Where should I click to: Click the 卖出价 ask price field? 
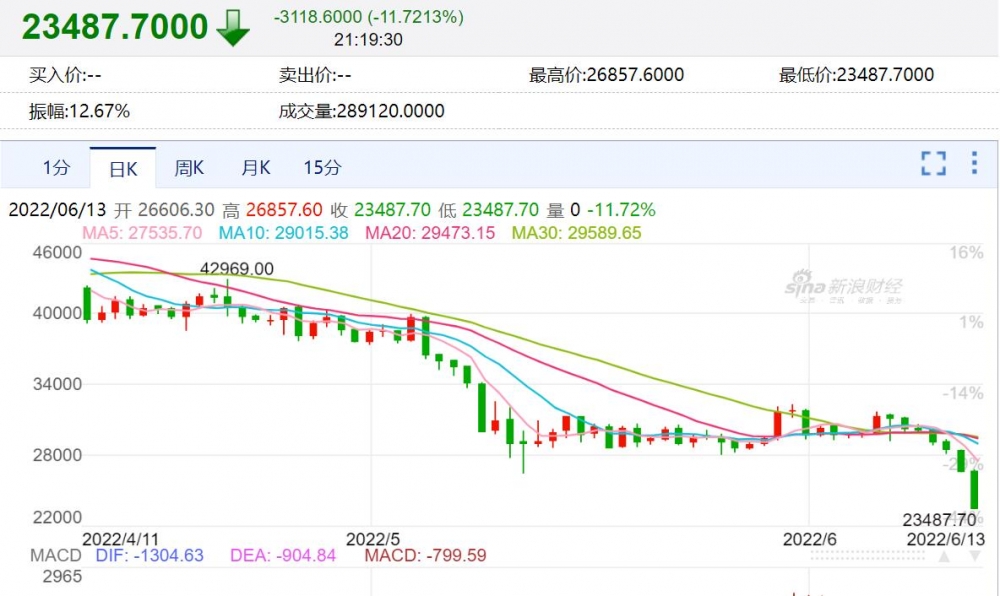click(x=315, y=75)
